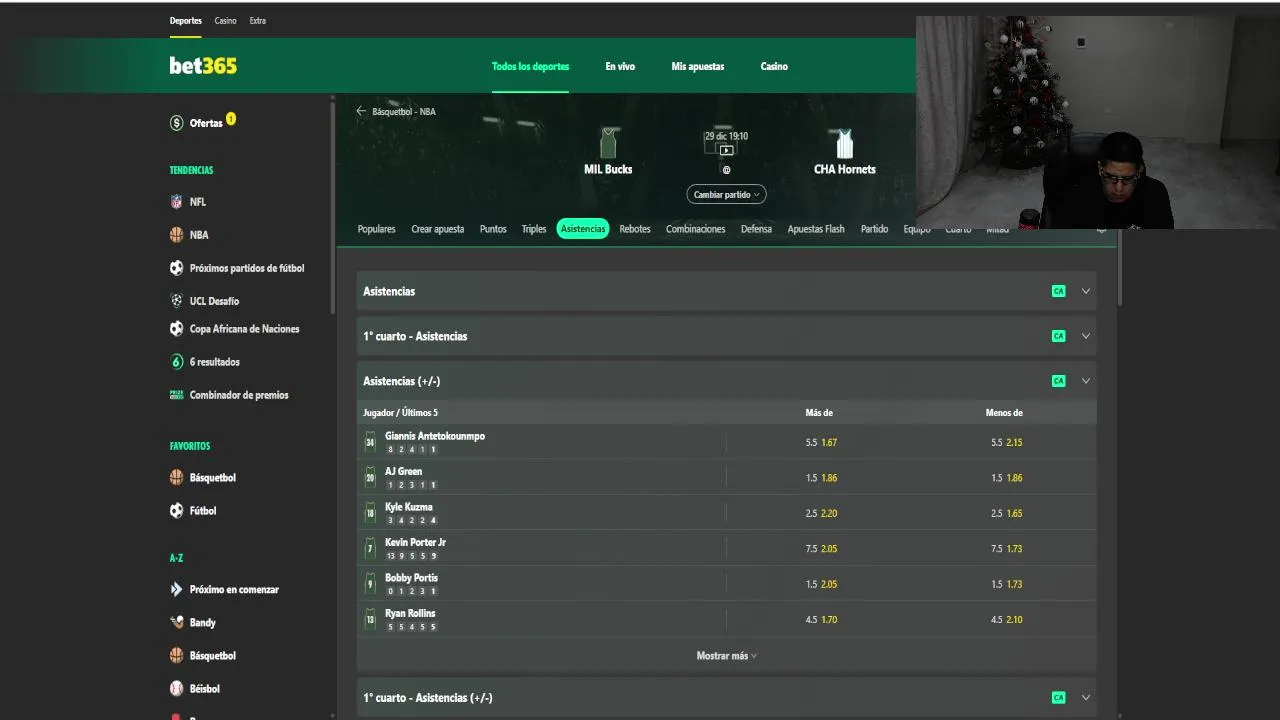The image size is (1280, 720).
Task: Select the Apuestas Flash tab
Action: coord(816,229)
